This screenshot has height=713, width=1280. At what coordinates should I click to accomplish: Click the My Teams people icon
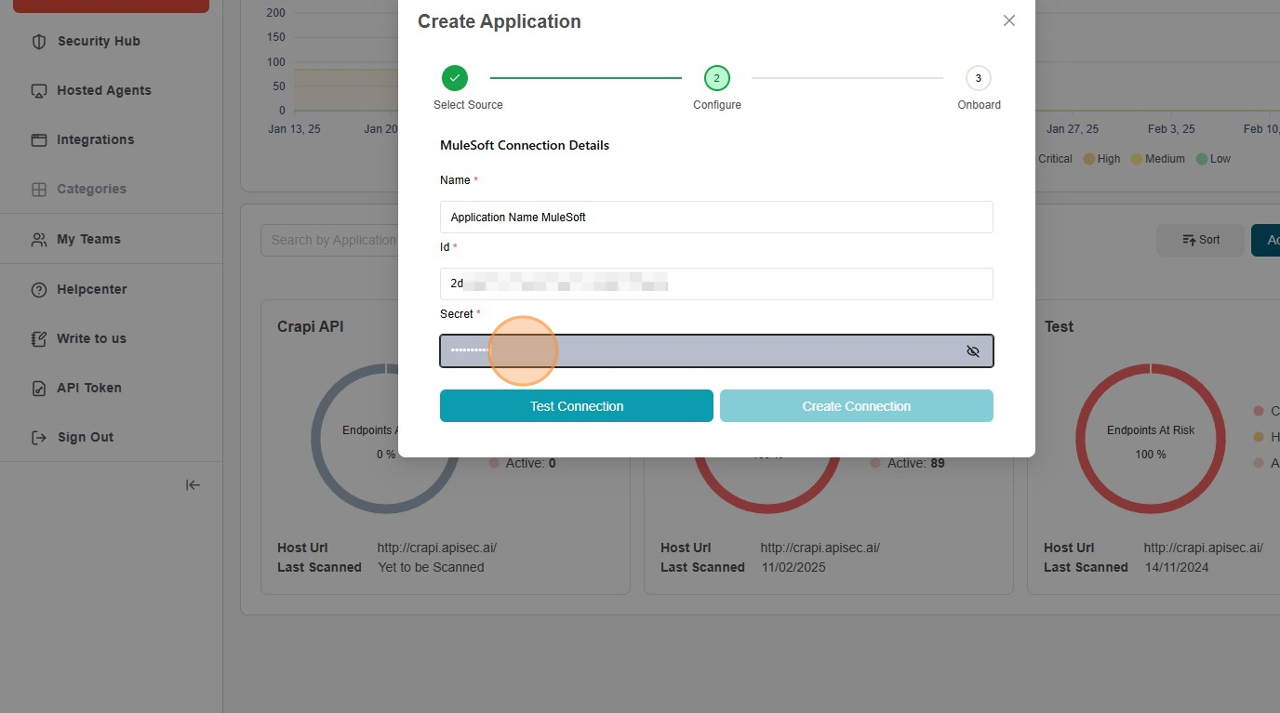(39, 239)
